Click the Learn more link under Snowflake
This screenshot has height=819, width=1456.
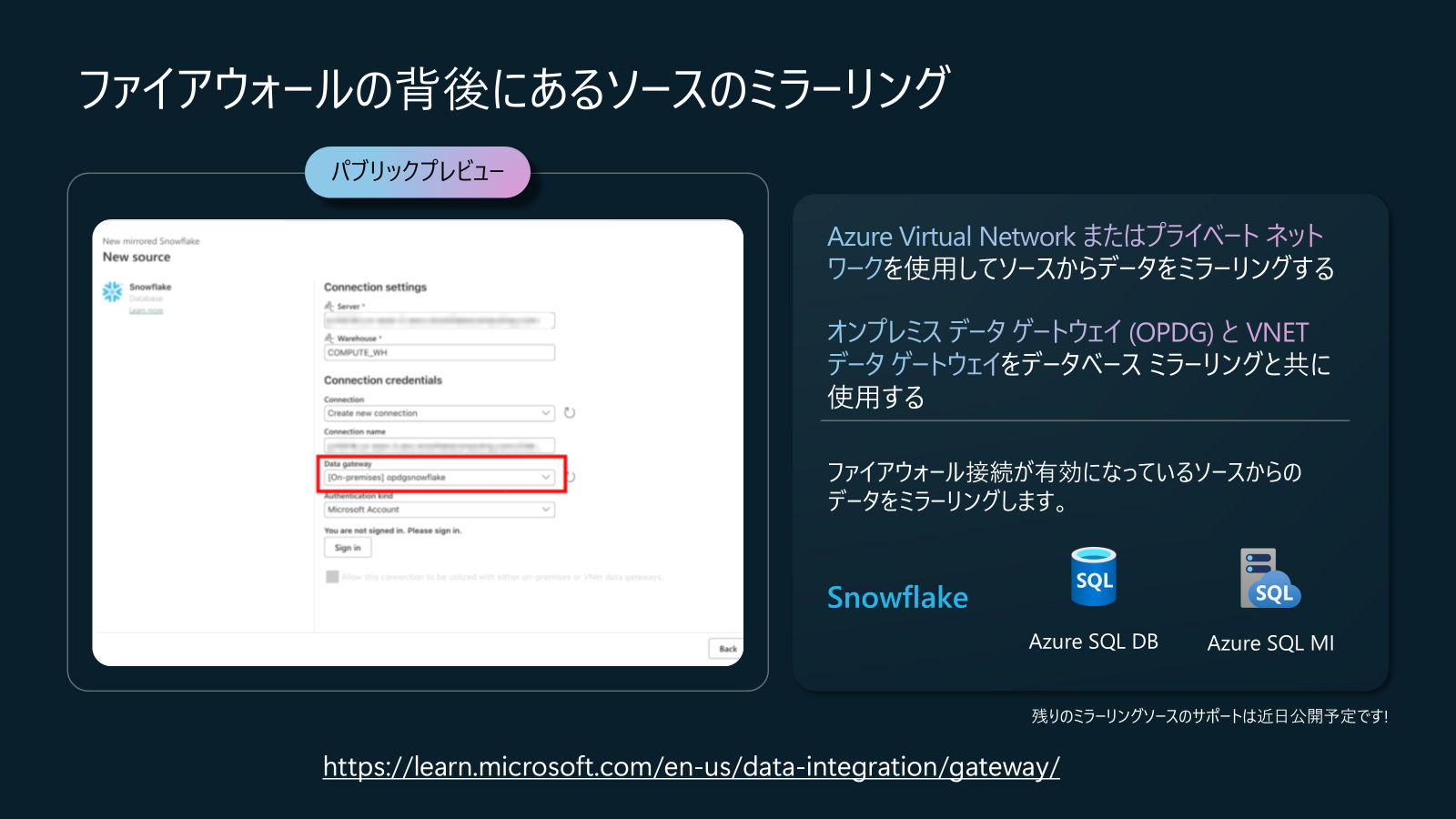pos(146,311)
